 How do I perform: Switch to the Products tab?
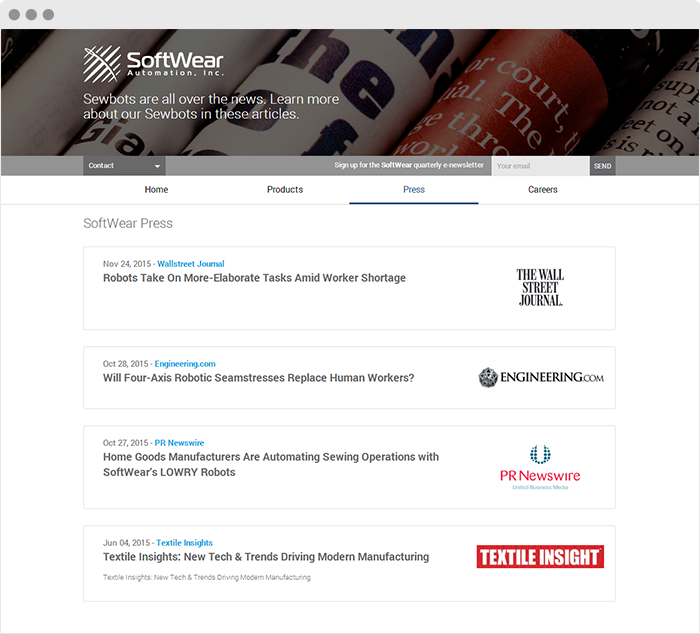(285, 190)
